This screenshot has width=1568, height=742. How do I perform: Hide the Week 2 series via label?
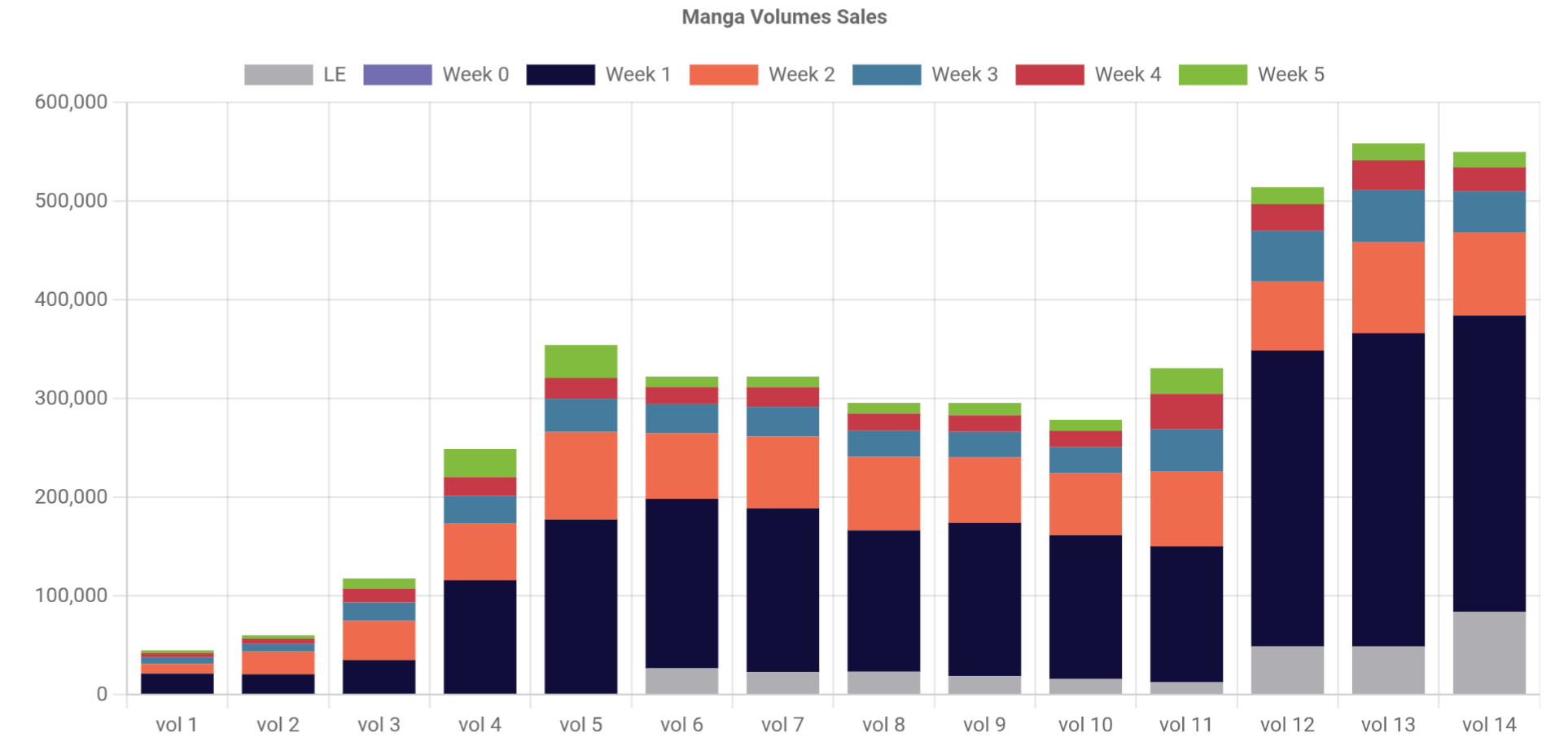[x=802, y=75]
